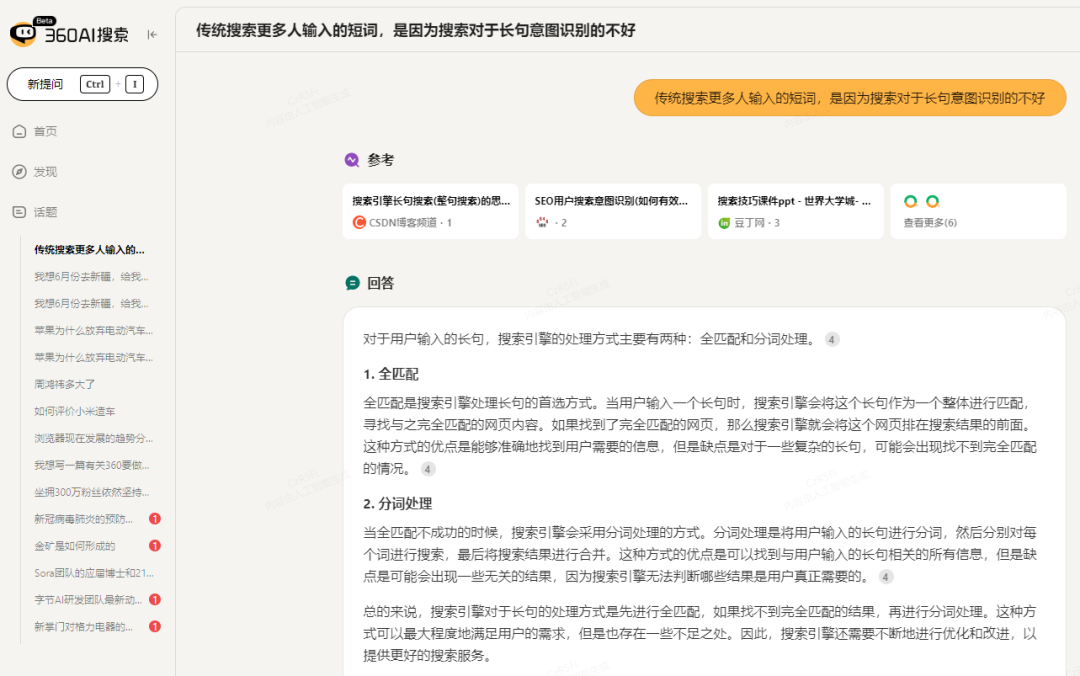The image size is (1080, 676).
Task: Collapse the sidebar with the collapse icon
Action: pyautogui.click(x=152, y=34)
